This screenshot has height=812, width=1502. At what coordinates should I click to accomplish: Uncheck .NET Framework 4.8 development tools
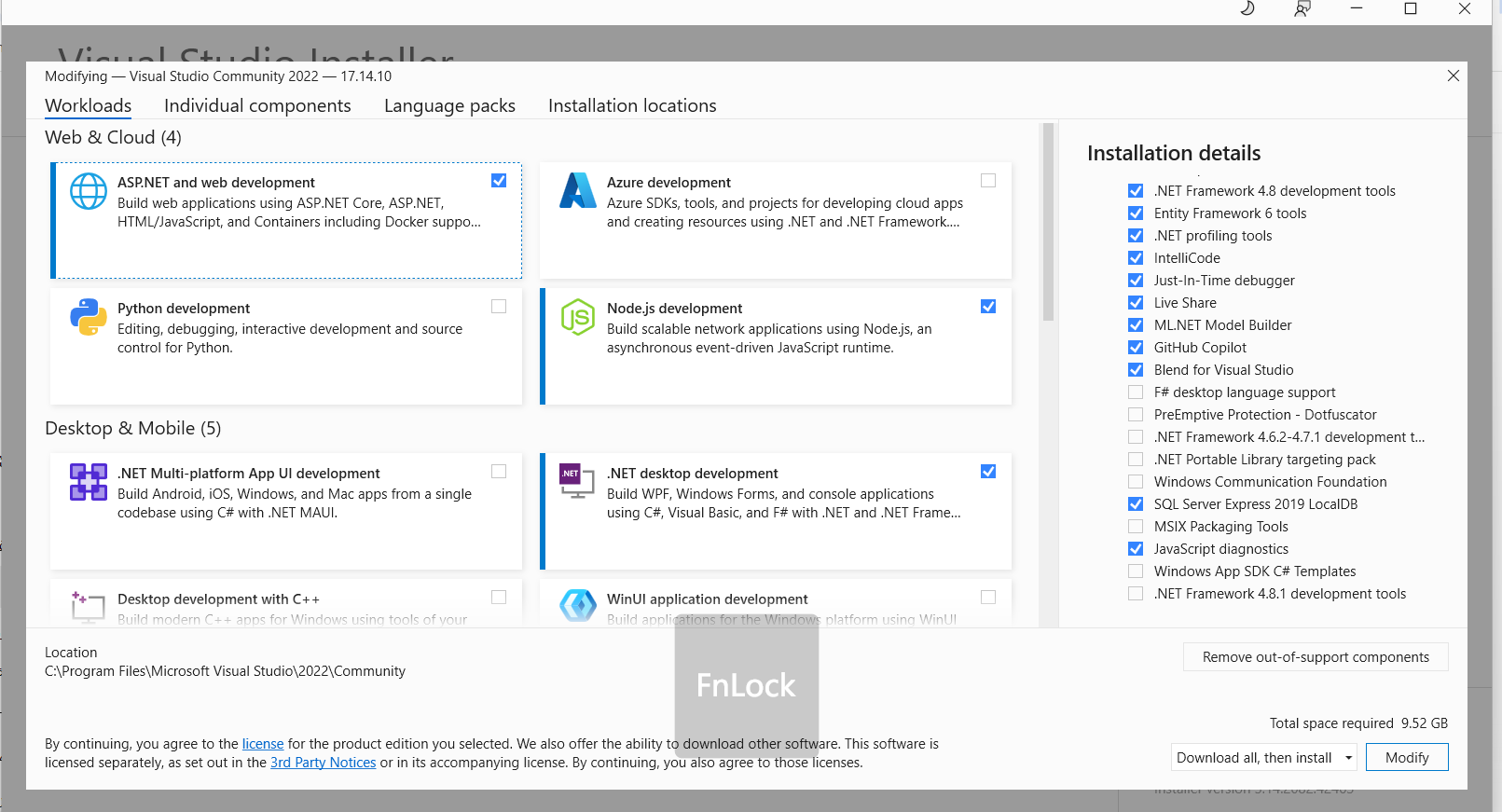[1136, 191]
